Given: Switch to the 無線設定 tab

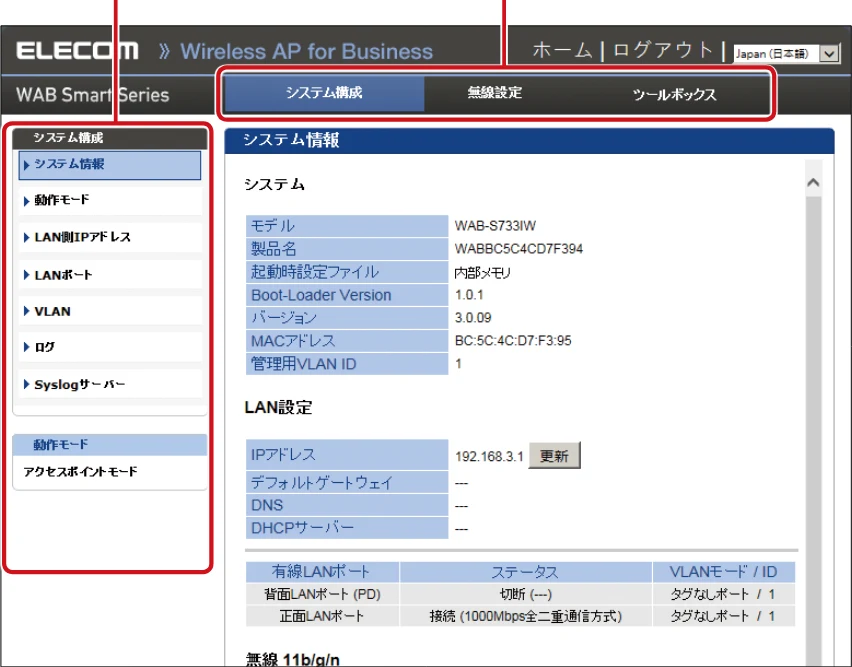Looking at the screenshot, I should [494, 93].
